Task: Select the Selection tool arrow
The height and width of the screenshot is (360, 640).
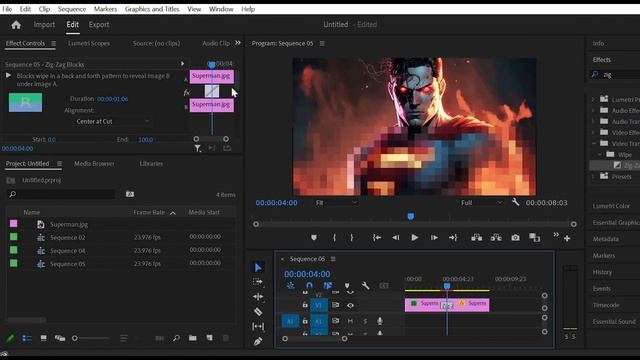Action: pos(258,268)
